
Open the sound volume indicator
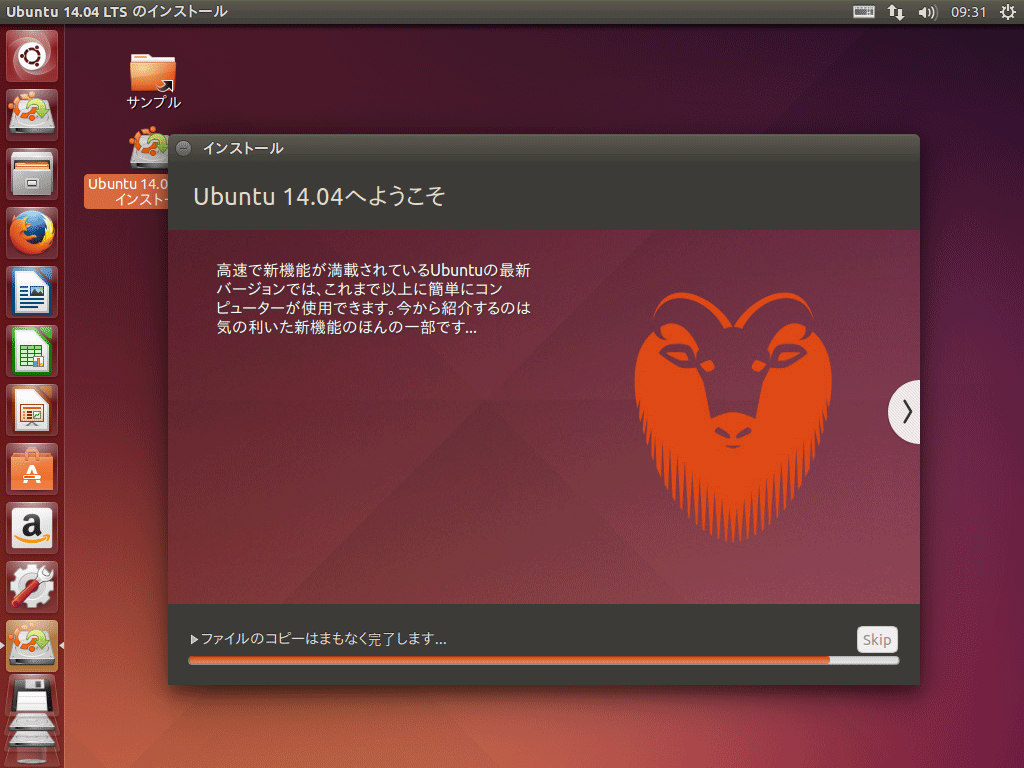(927, 12)
